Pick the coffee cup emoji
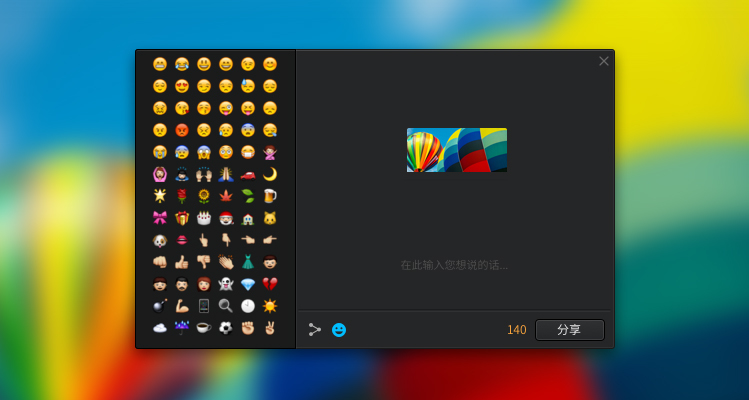Image resolution: width=749 pixels, height=400 pixels. coord(204,328)
